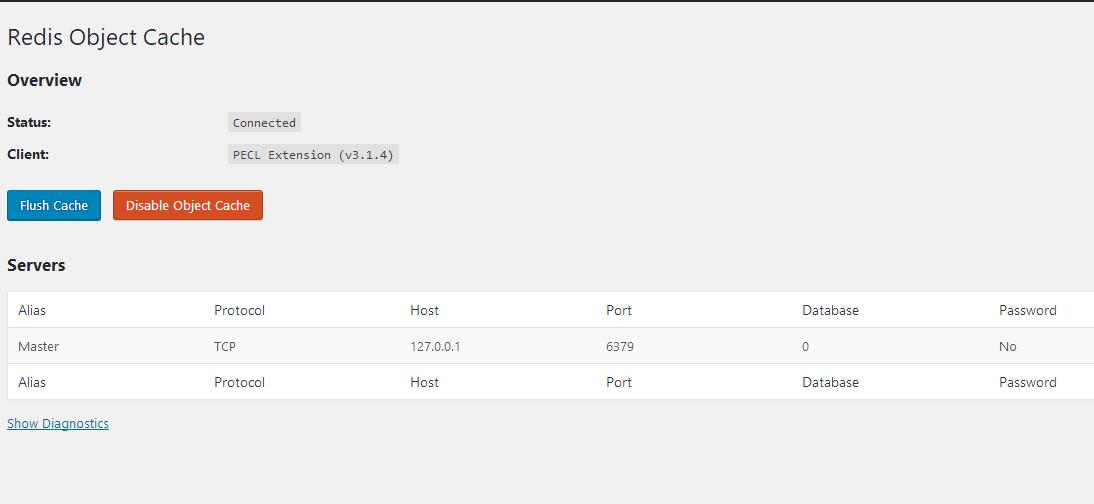Click the Protocol column header at table top

pos(239,310)
